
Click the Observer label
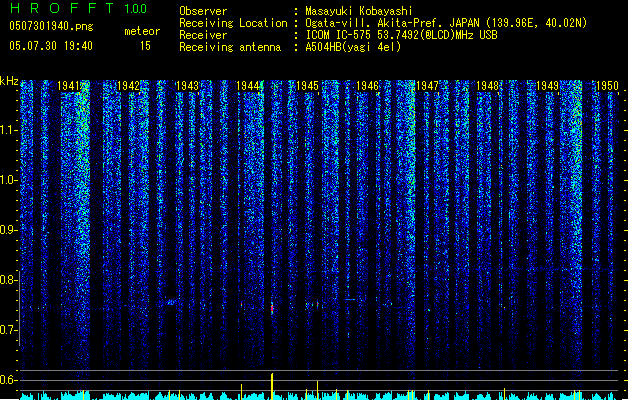point(203,11)
